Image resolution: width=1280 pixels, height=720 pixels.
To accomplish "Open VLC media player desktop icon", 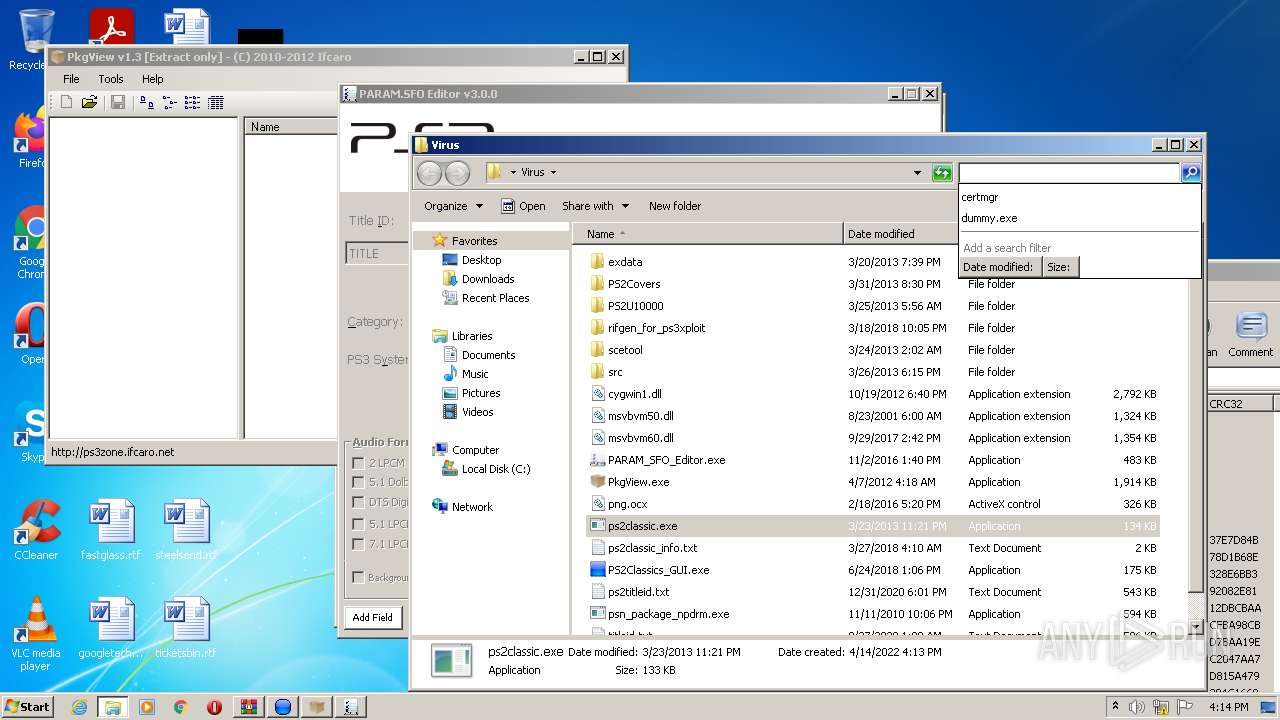I will 36,633.
